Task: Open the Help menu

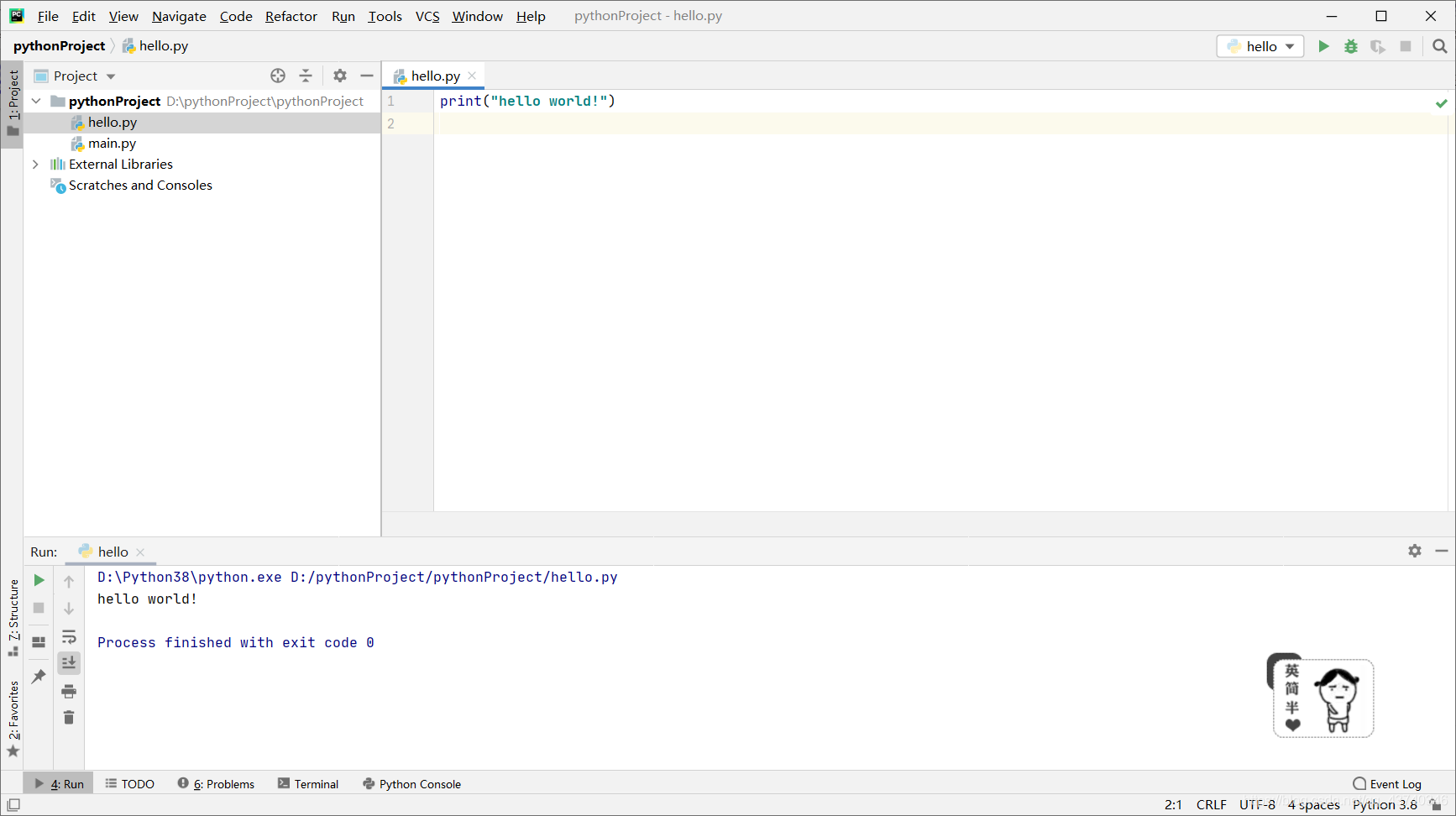Action: pos(531,16)
